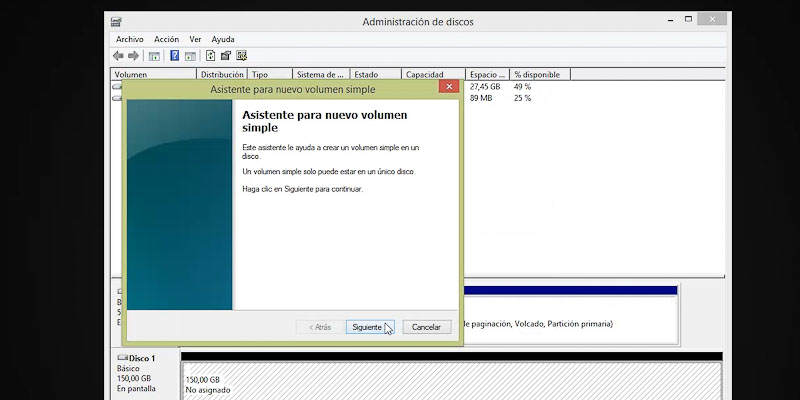Click the Forward arrow toolbar icon

click(x=133, y=56)
